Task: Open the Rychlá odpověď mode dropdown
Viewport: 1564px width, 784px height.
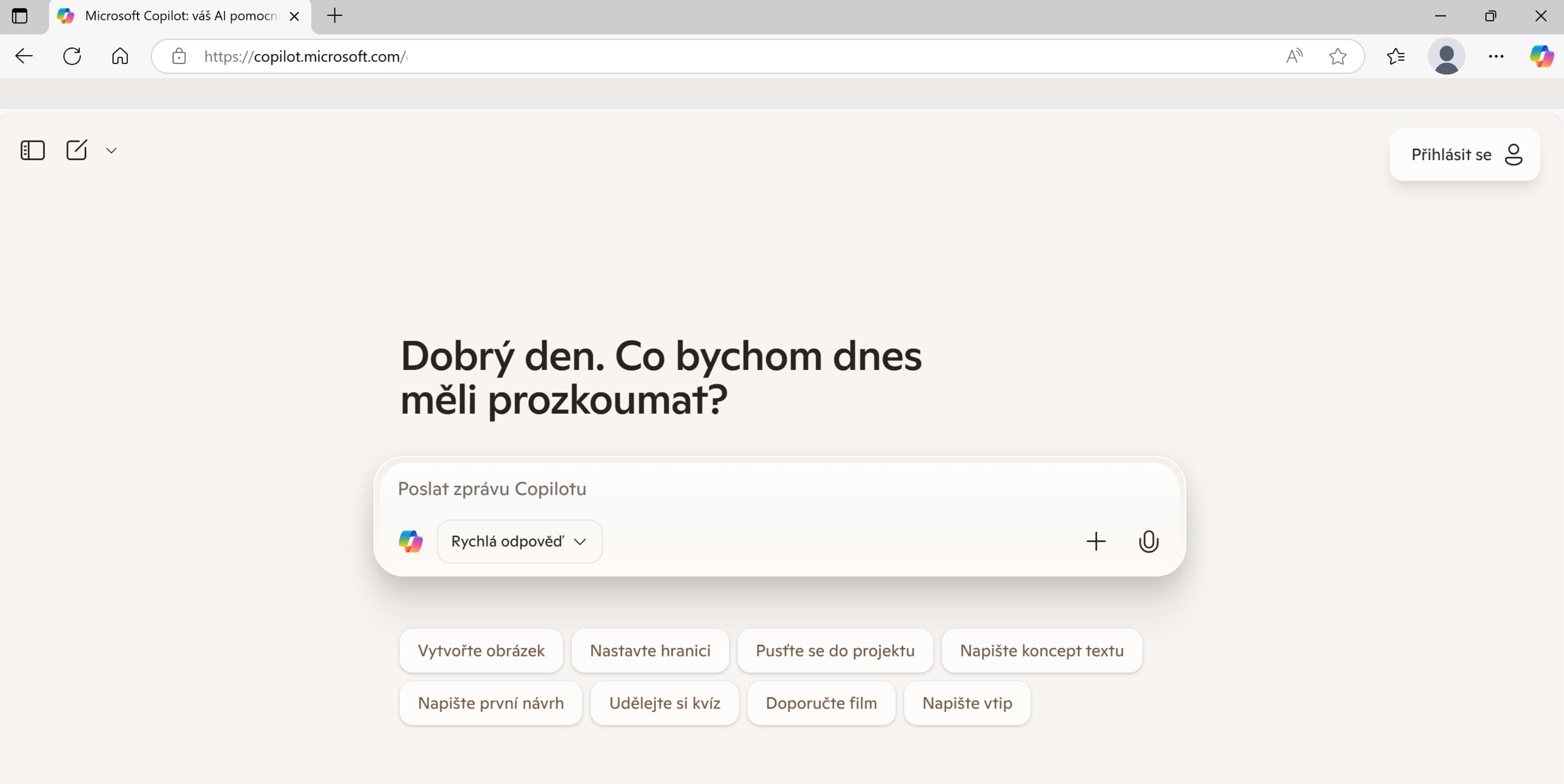Action: tap(519, 541)
